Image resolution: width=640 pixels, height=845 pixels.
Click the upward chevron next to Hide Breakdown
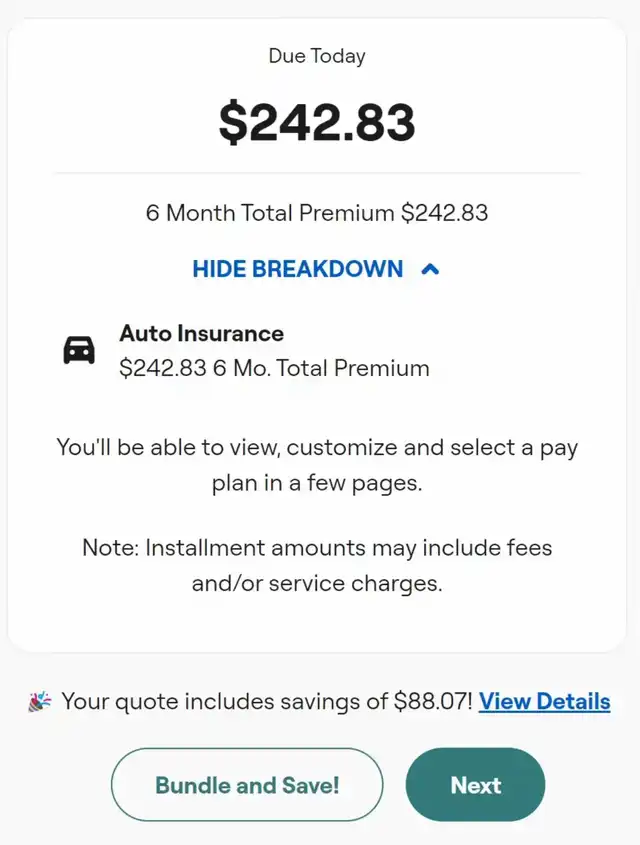pos(430,269)
